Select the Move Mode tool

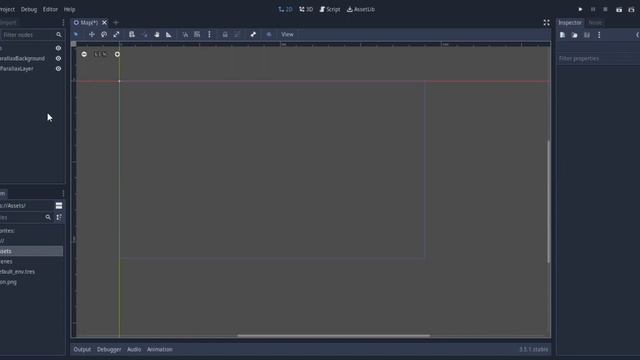[91, 35]
